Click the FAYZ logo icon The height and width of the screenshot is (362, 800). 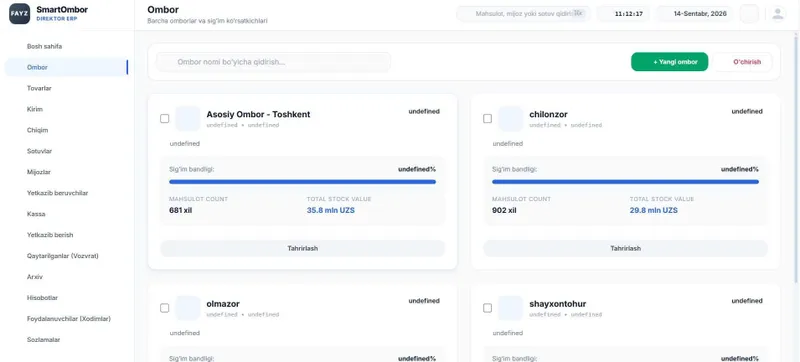click(19, 14)
